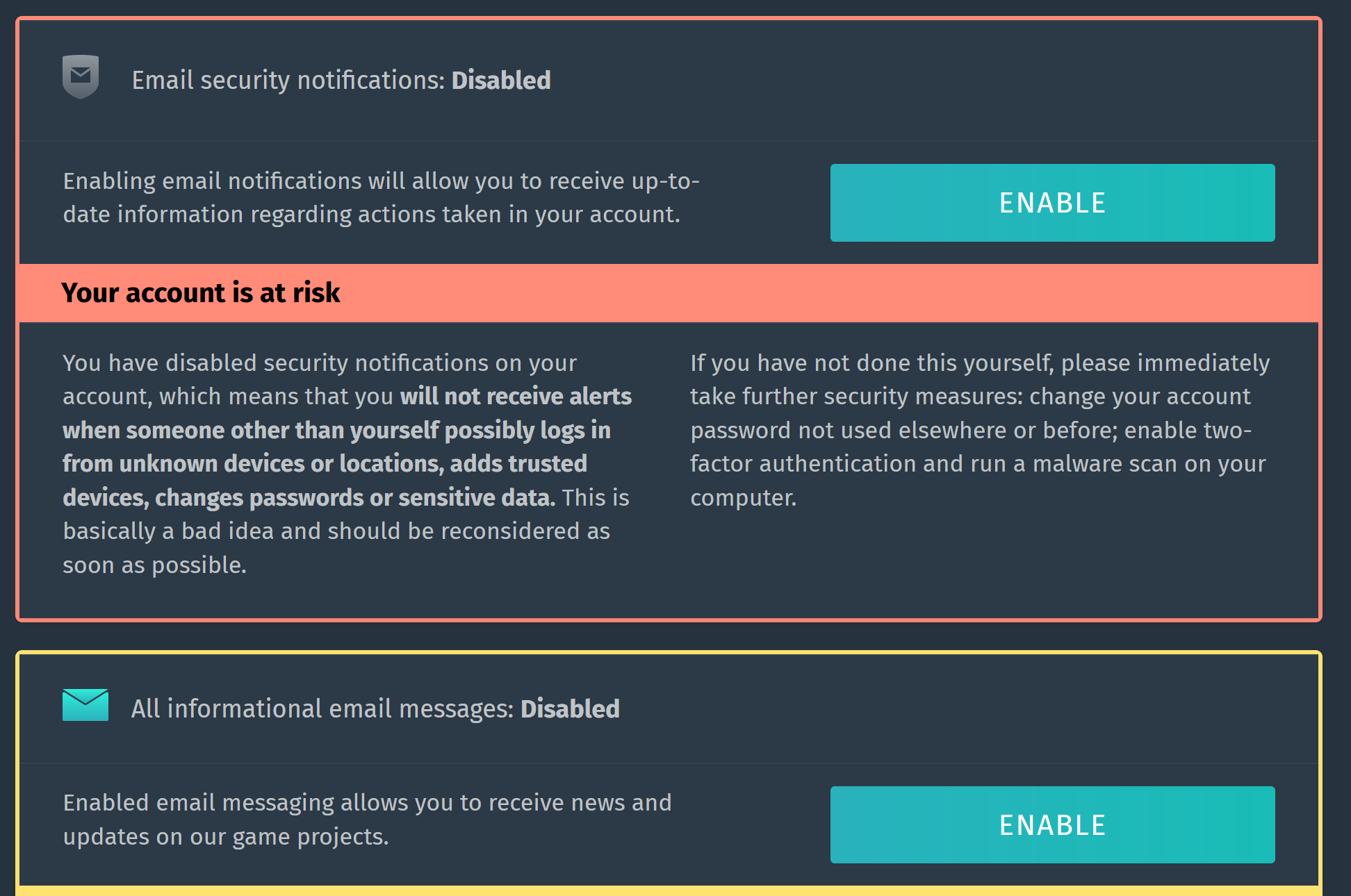Click the 'malware scan on your computer' text

coord(1149,464)
